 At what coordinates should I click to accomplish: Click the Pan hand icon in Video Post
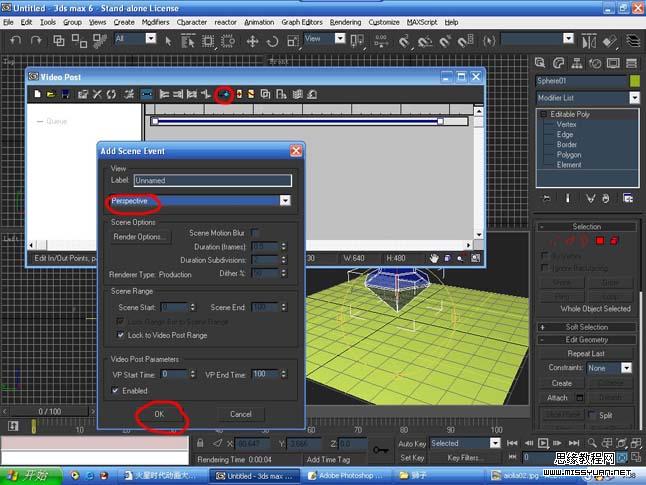point(434,258)
